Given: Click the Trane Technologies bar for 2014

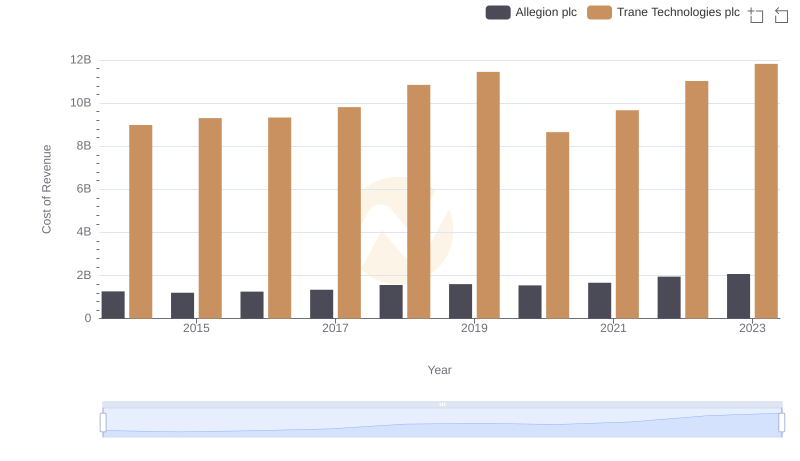Looking at the screenshot, I should coord(141,222).
